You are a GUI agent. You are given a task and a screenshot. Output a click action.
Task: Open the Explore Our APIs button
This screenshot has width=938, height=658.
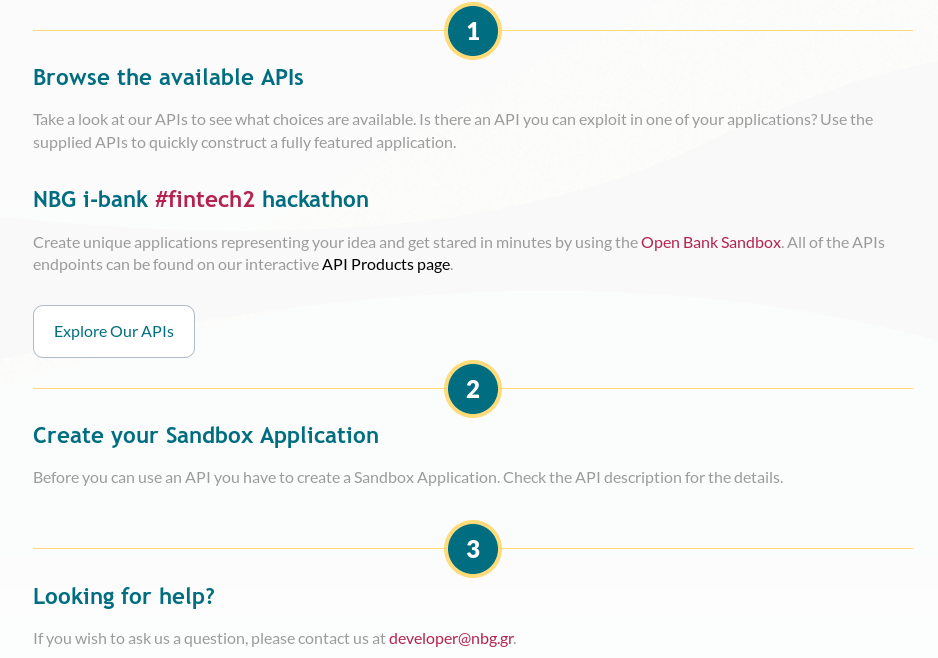114,331
